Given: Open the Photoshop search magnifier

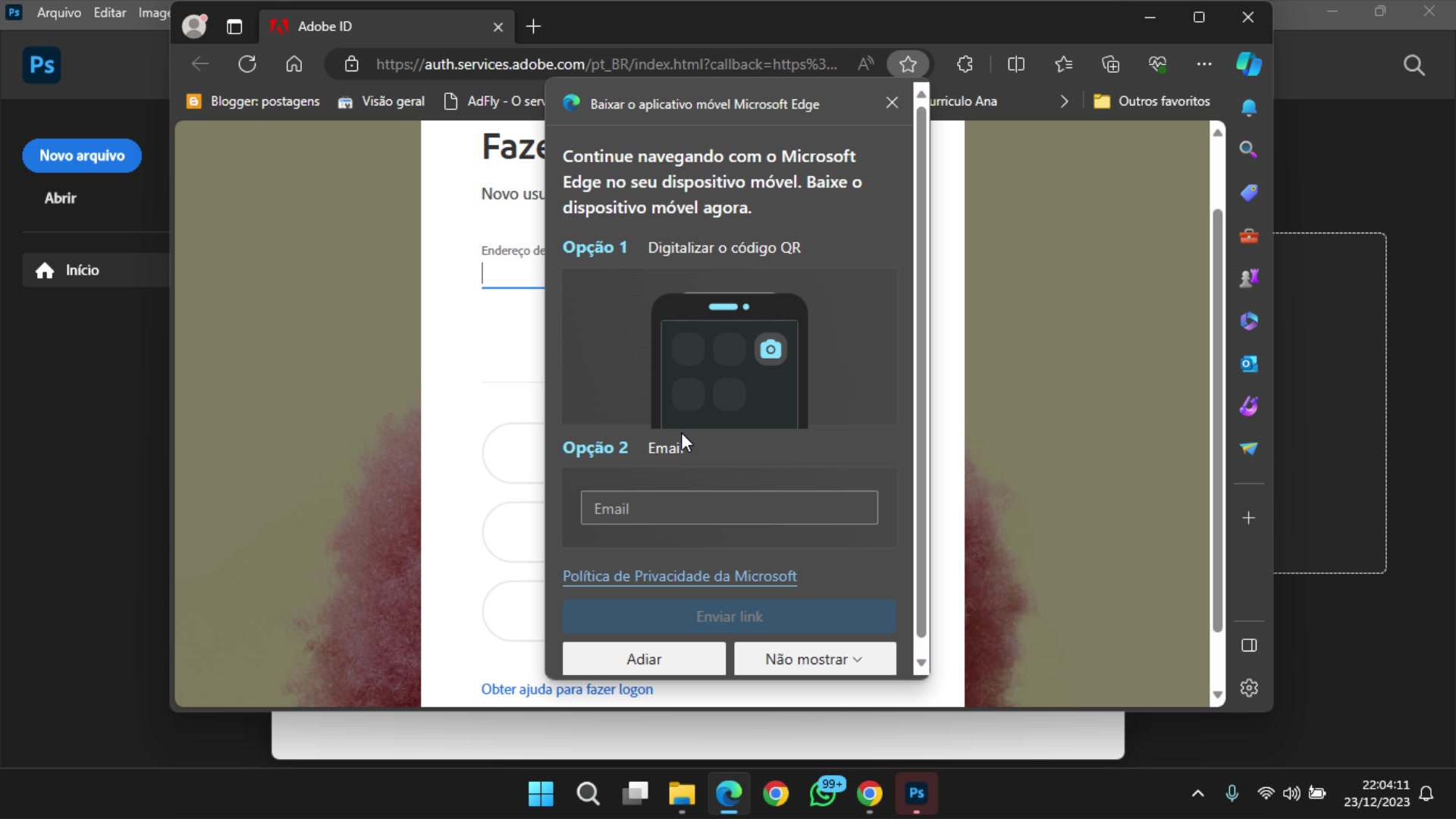Looking at the screenshot, I should (1414, 65).
